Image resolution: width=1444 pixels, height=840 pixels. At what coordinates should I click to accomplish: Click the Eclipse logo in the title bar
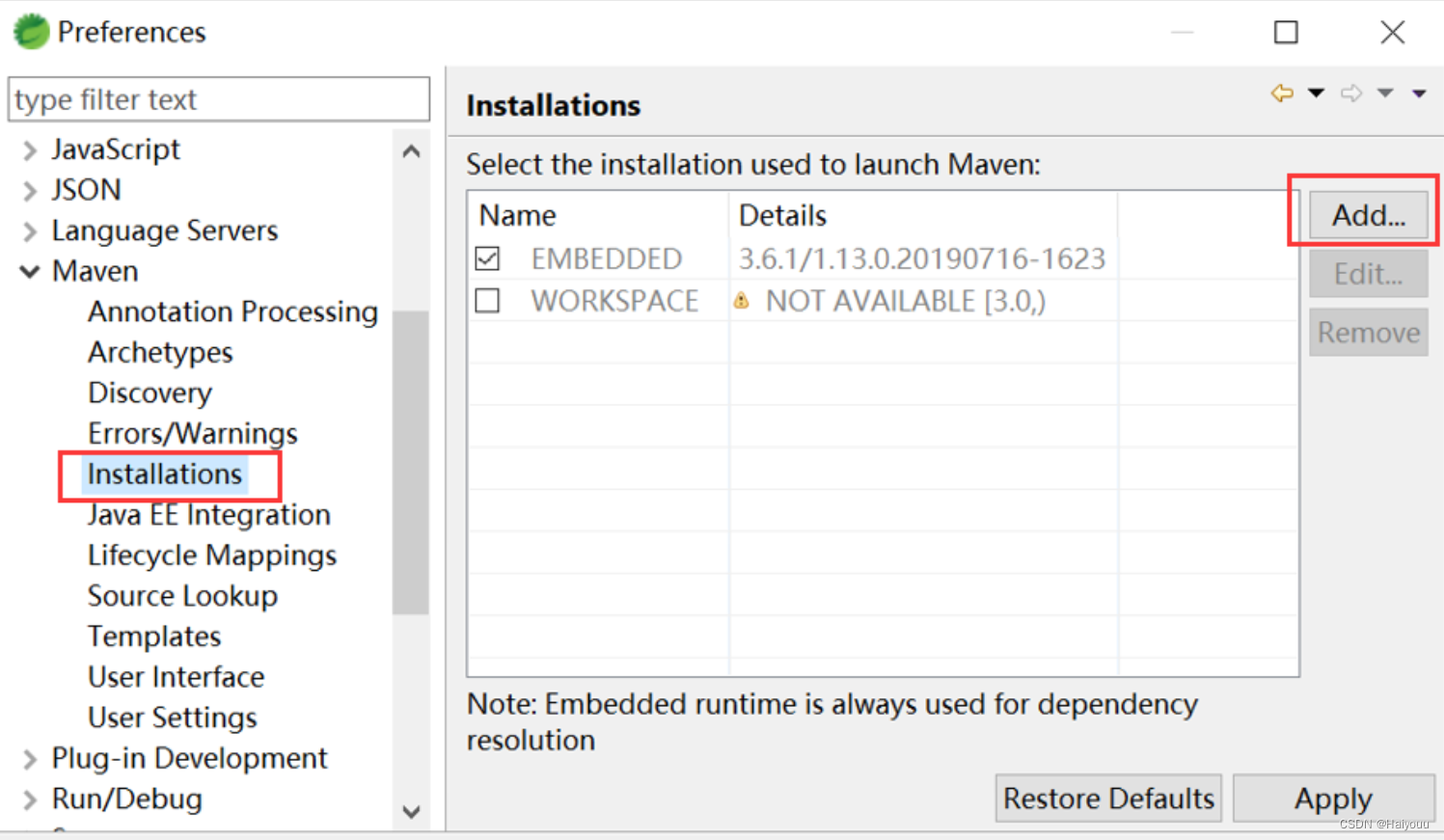[29, 31]
